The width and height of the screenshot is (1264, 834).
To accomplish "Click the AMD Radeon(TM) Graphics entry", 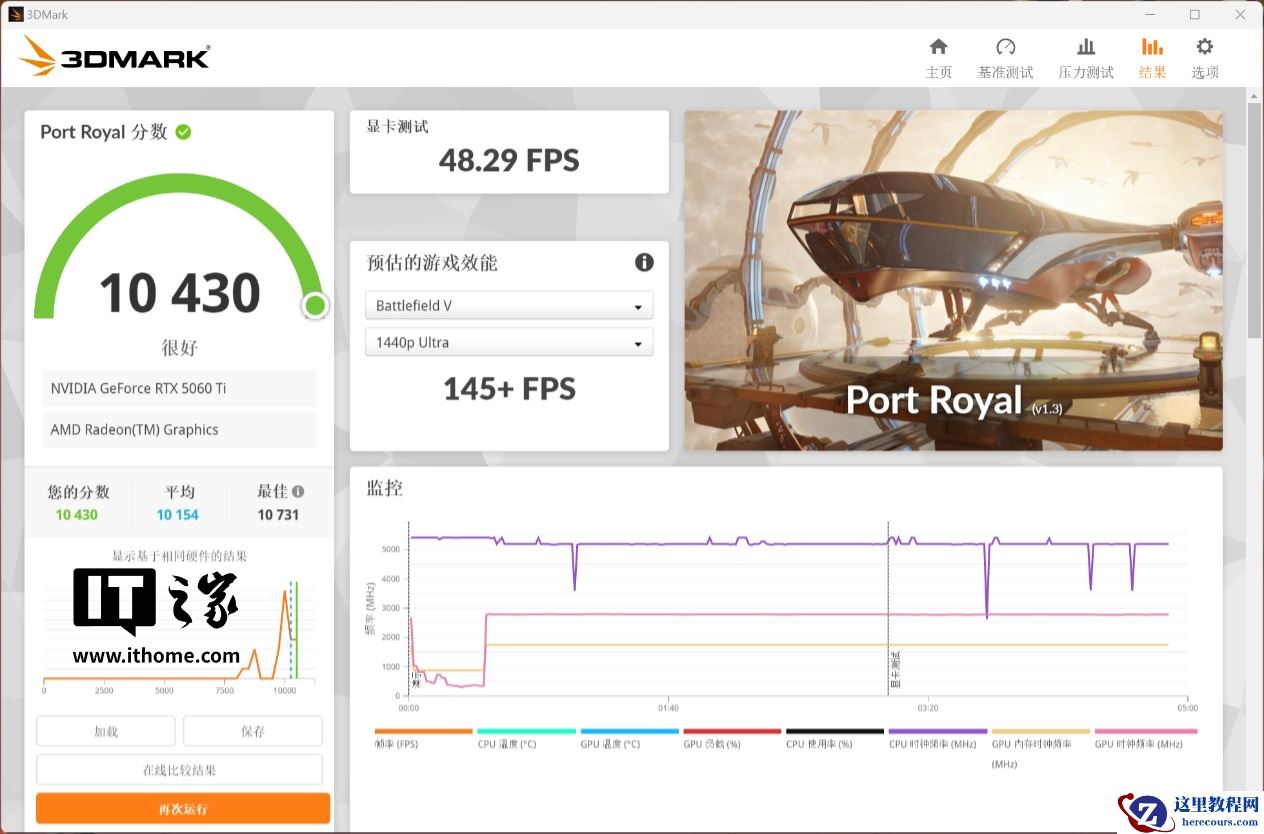I will click(179, 430).
